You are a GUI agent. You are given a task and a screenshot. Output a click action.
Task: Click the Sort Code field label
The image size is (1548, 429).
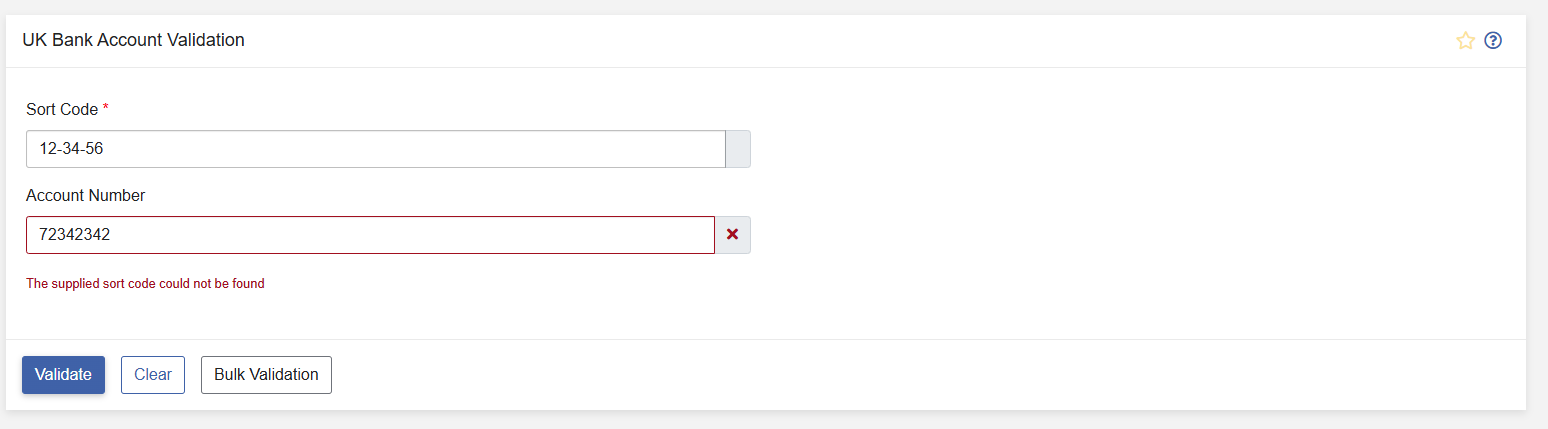click(x=62, y=109)
